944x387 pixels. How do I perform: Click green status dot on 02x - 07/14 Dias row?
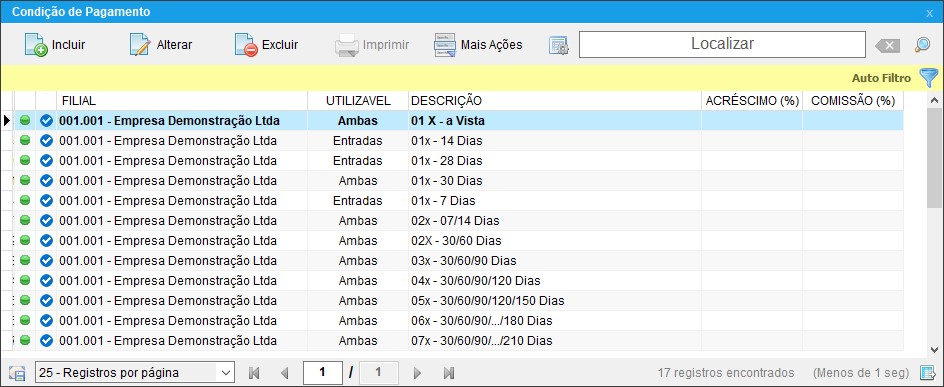[25, 220]
